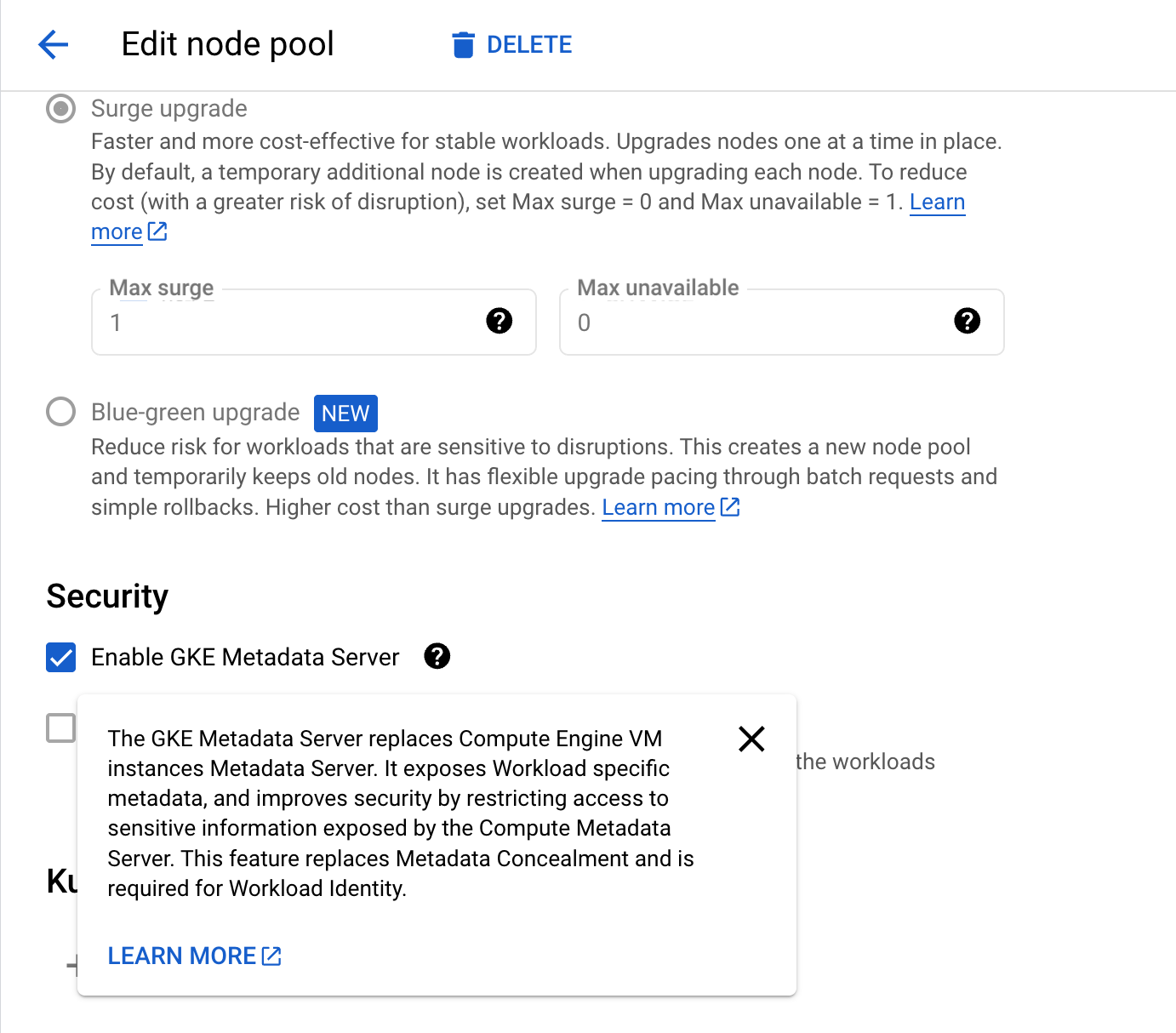Focus the Max unavailable input field
The height and width of the screenshot is (1033, 1176).
pos(757,322)
